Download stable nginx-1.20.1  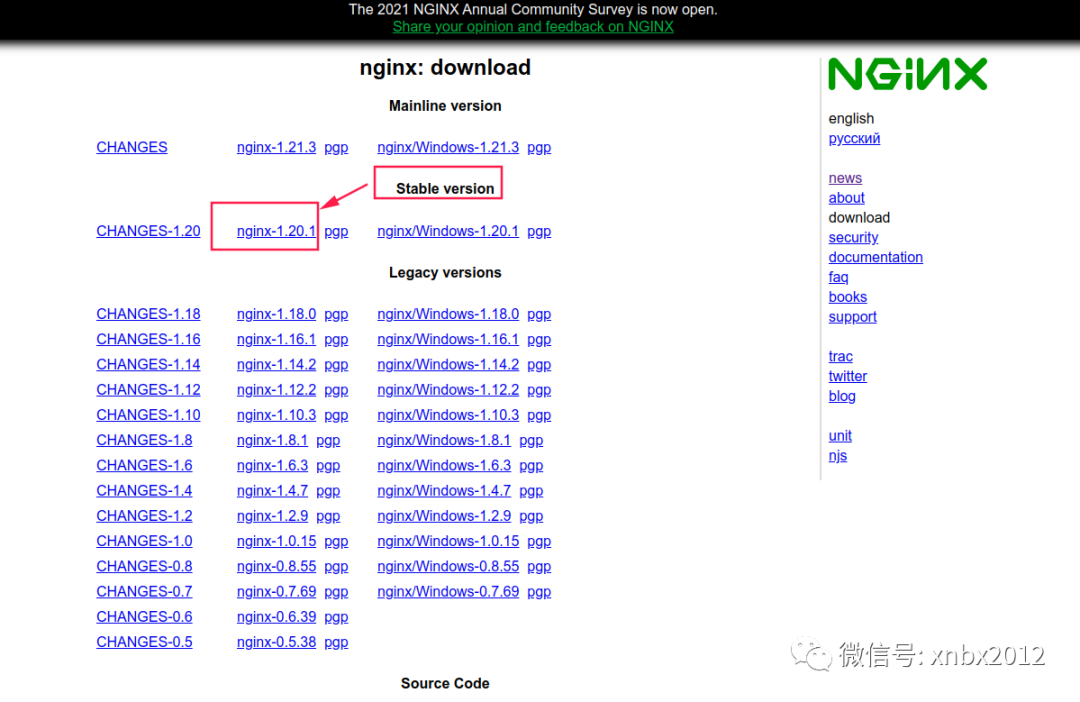[276, 231]
